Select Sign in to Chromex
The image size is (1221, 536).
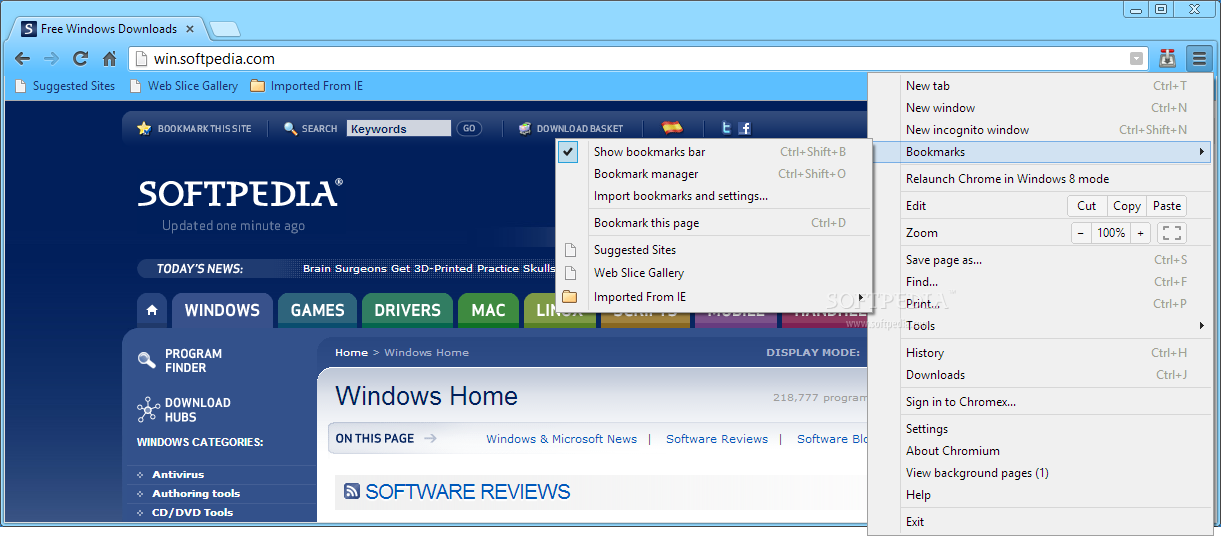pyautogui.click(x=1039, y=402)
